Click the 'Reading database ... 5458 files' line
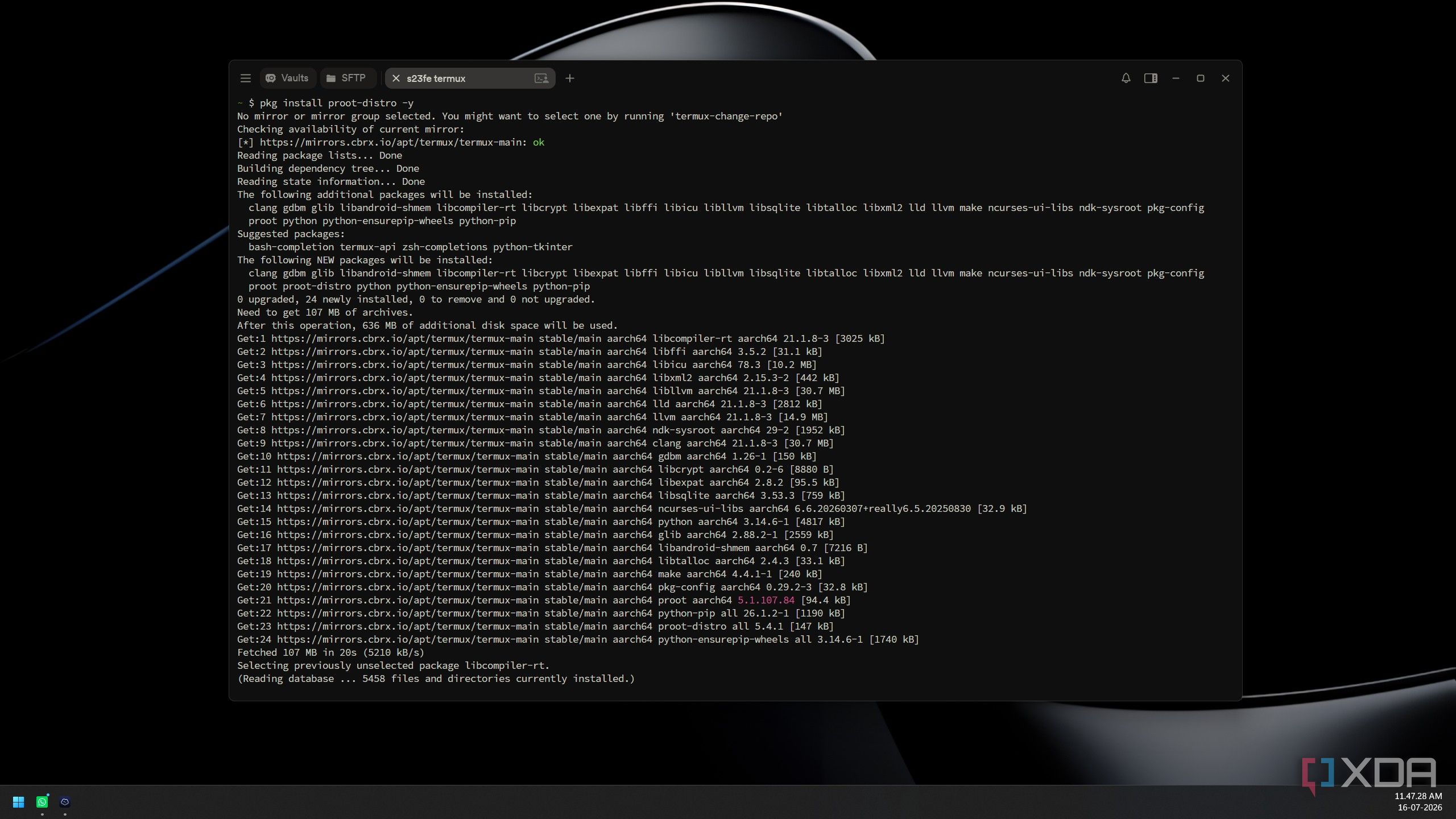The width and height of the screenshot is (1456, 819). click(x=436, y=679)
